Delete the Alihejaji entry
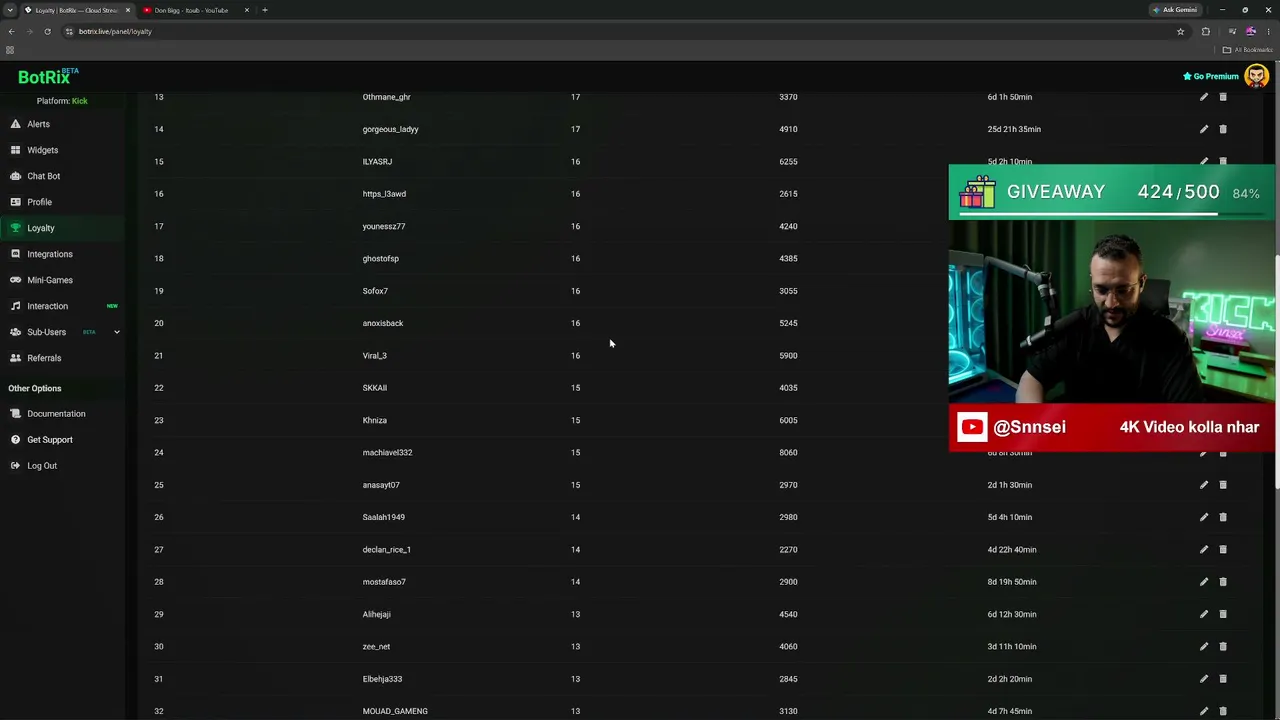1280x720 pixels. [x=1223, y=614]
